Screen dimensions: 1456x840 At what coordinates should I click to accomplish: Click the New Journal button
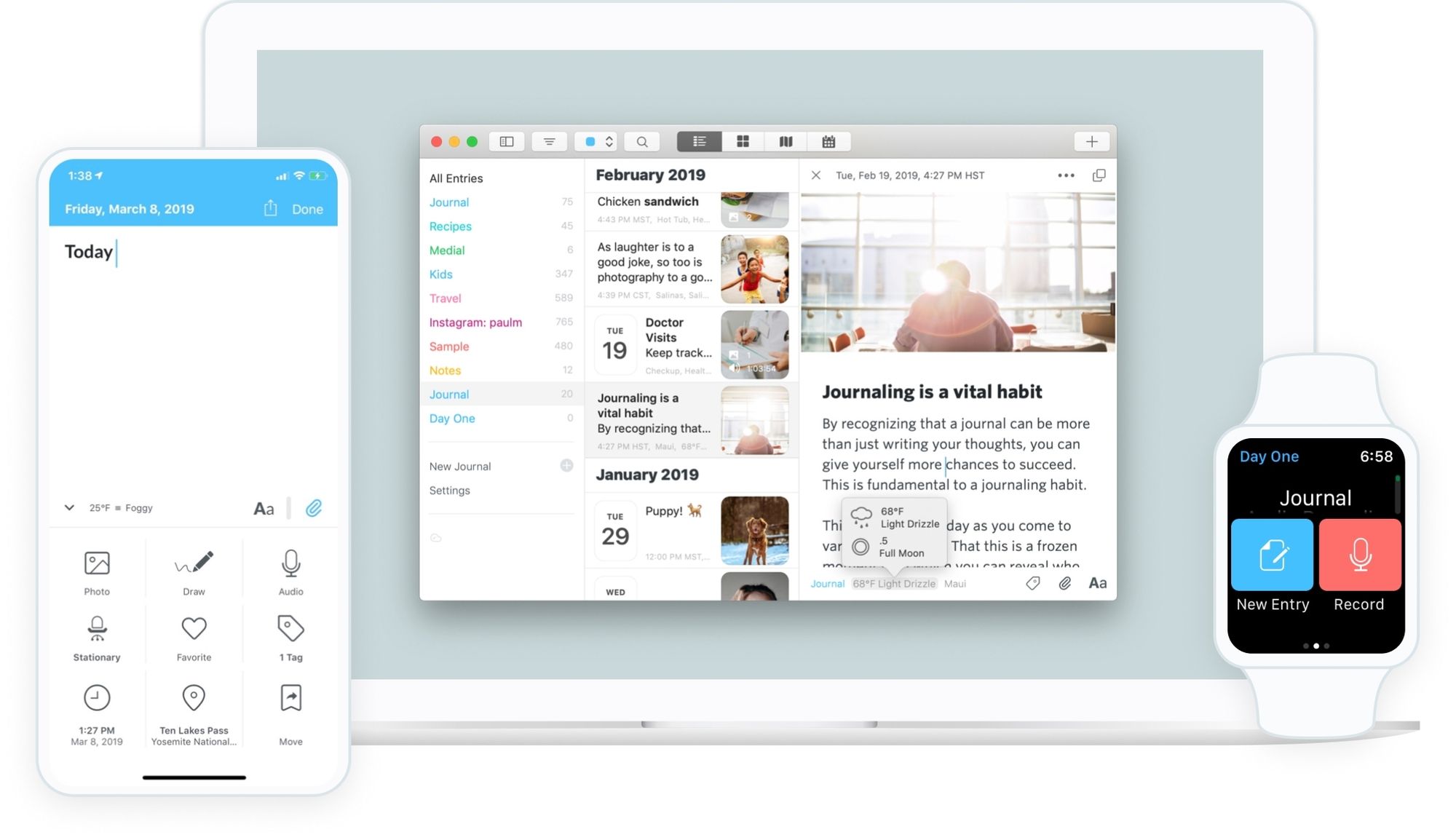coord(459,466)
